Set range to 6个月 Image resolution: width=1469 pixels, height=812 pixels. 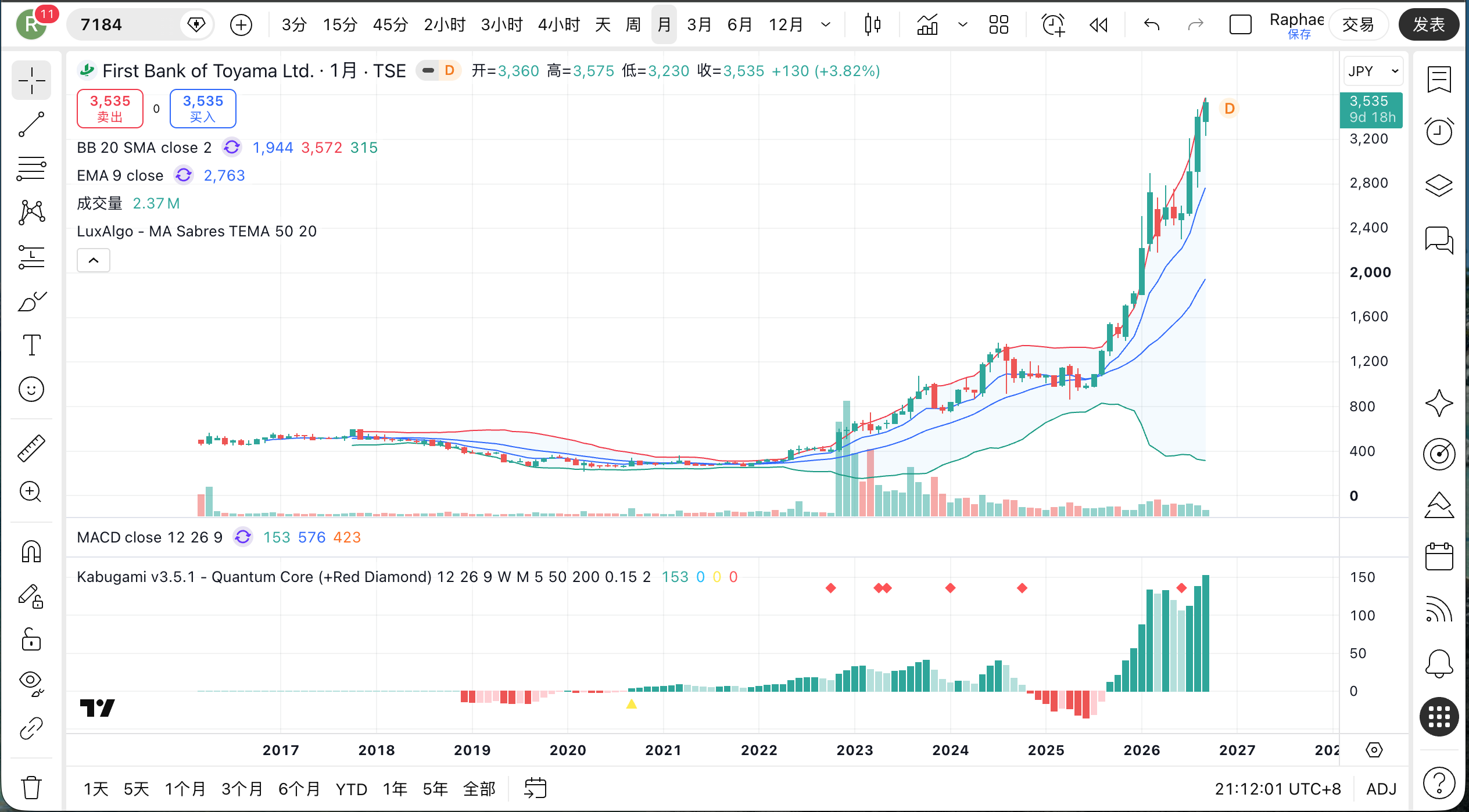pos(299,789)
